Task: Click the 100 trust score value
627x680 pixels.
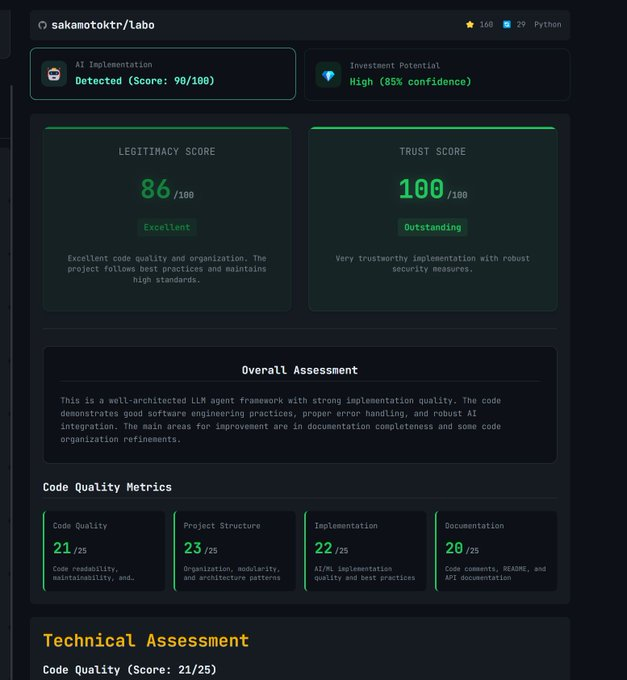Action: click(x=421, y=189)
